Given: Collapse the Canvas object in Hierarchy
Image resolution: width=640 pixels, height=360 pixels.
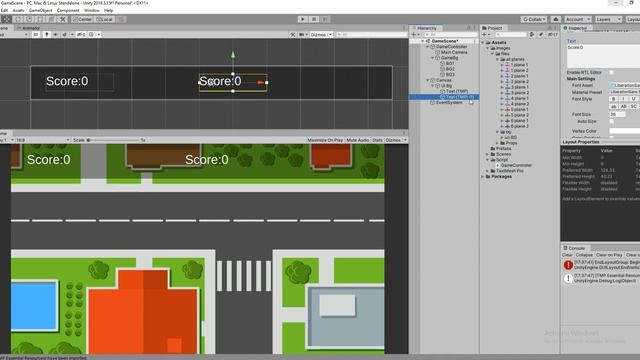Looking at the screenshot, I should [x=428, y=80].
